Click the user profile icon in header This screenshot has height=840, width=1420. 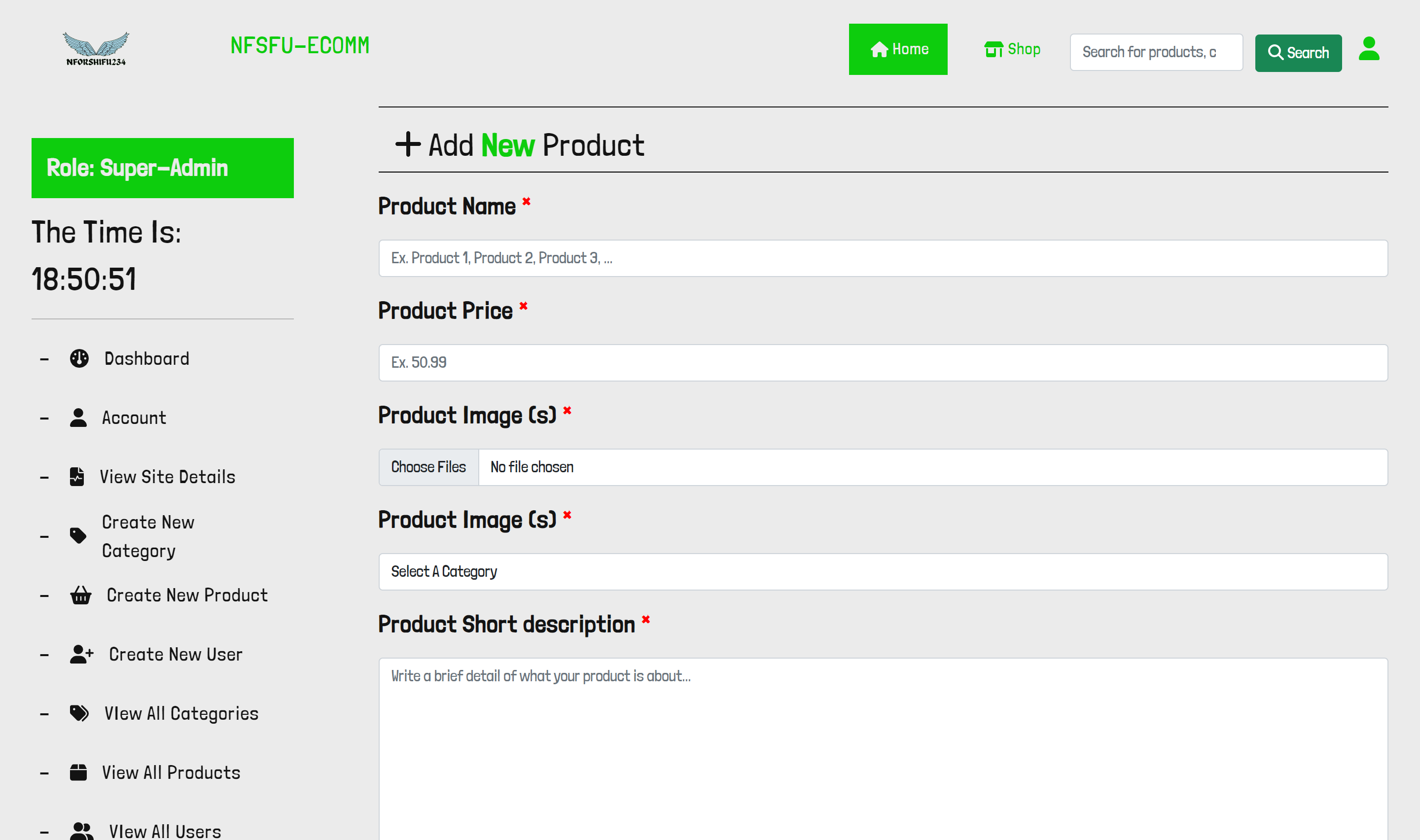1369,49
